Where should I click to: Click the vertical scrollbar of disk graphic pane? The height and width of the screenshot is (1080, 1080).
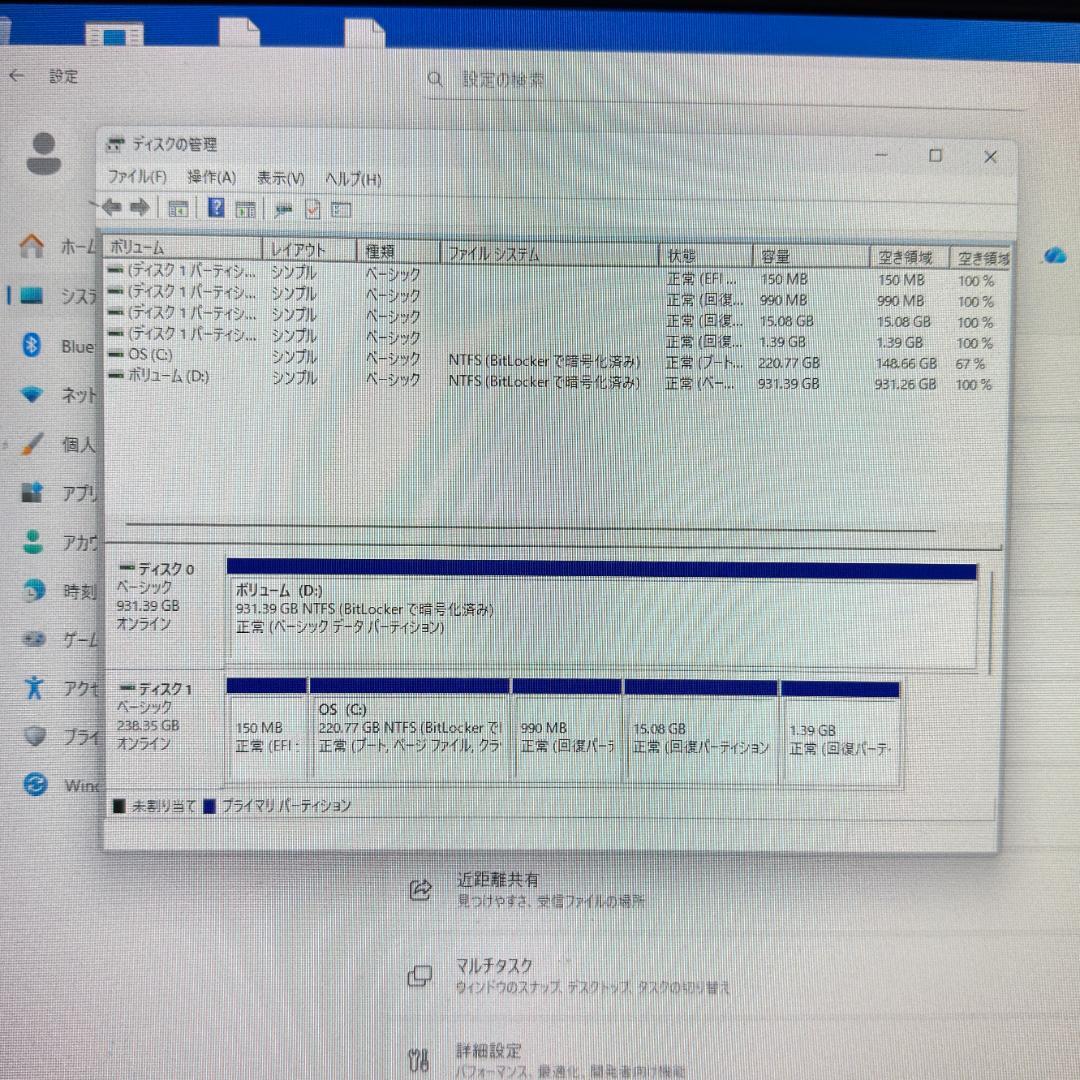[x=991, y=623]
